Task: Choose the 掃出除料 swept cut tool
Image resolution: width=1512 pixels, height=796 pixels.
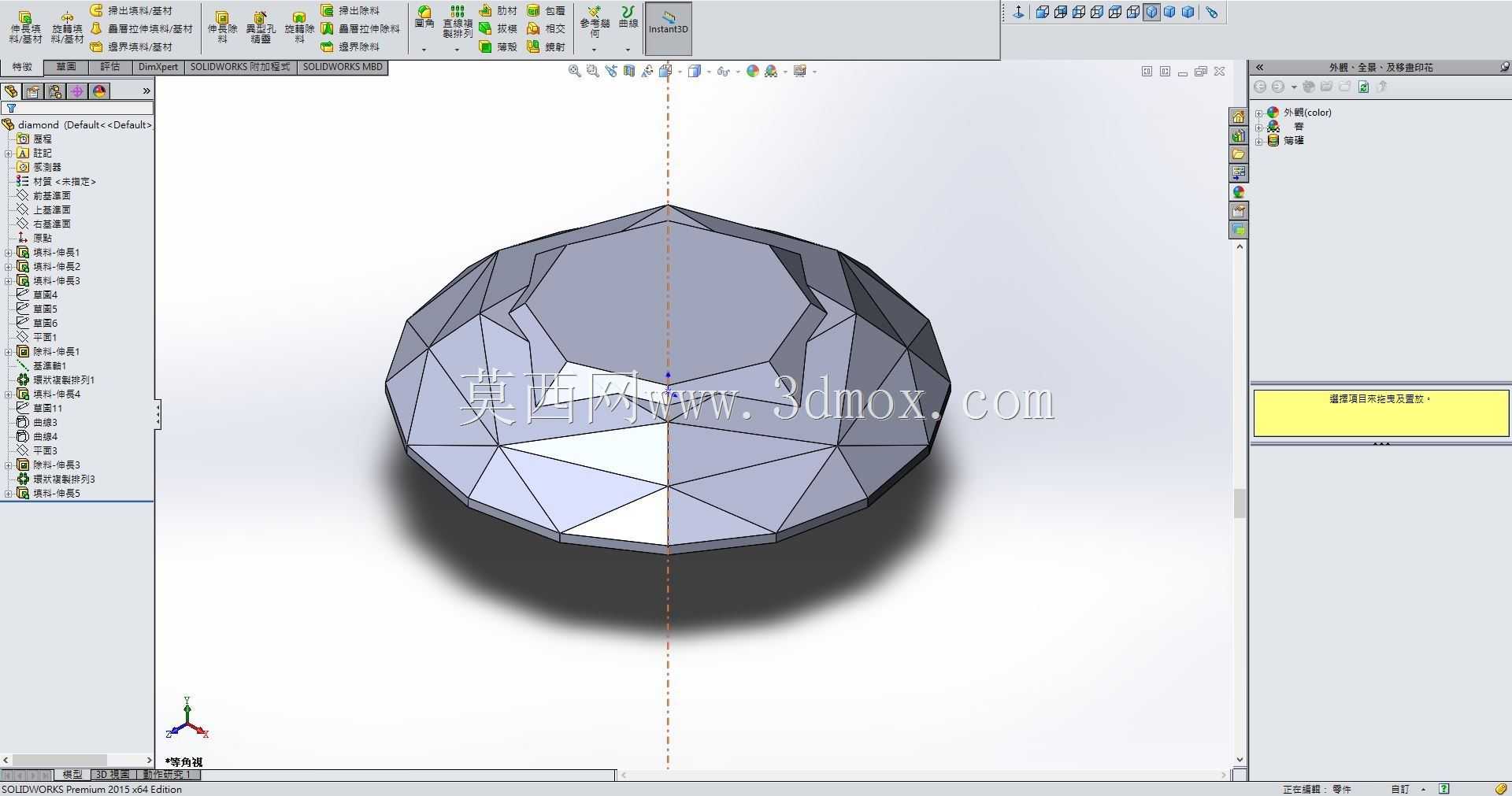Action: [350, 10]
